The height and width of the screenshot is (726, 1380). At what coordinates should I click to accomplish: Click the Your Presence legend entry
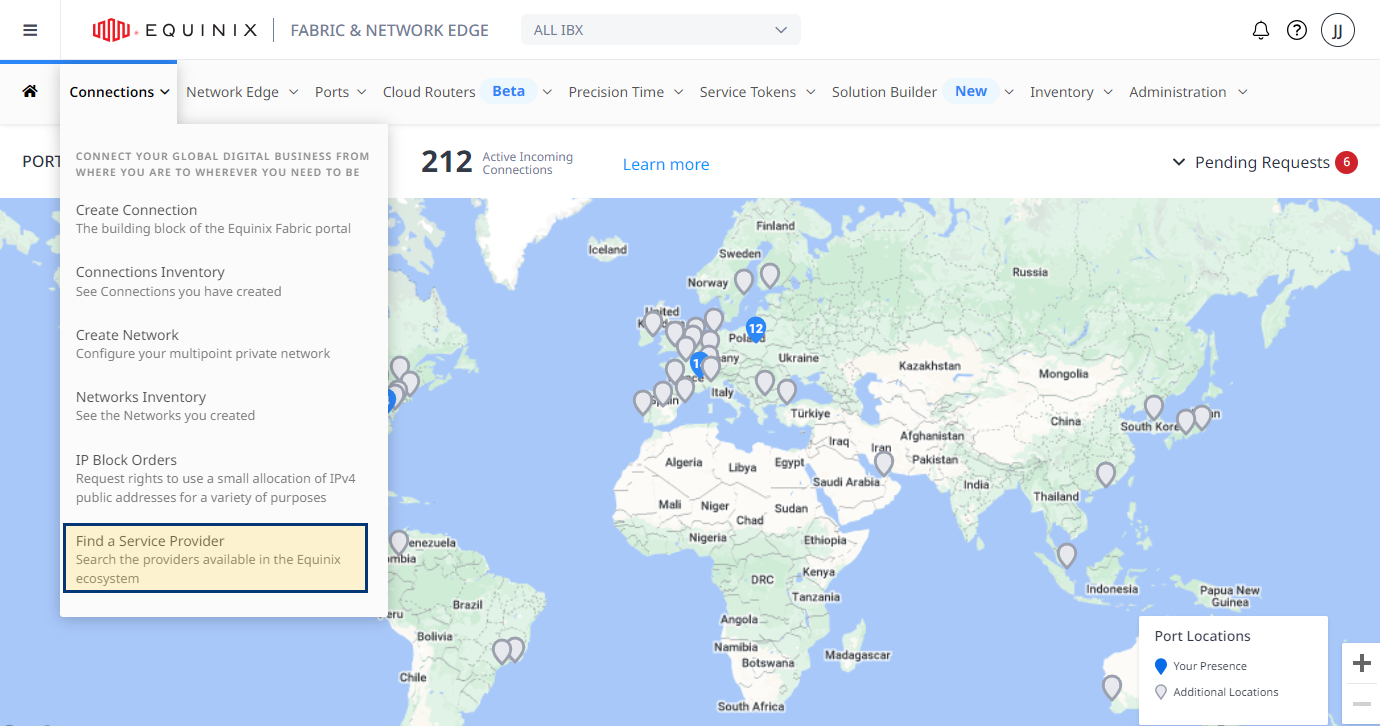[1200, 666]
